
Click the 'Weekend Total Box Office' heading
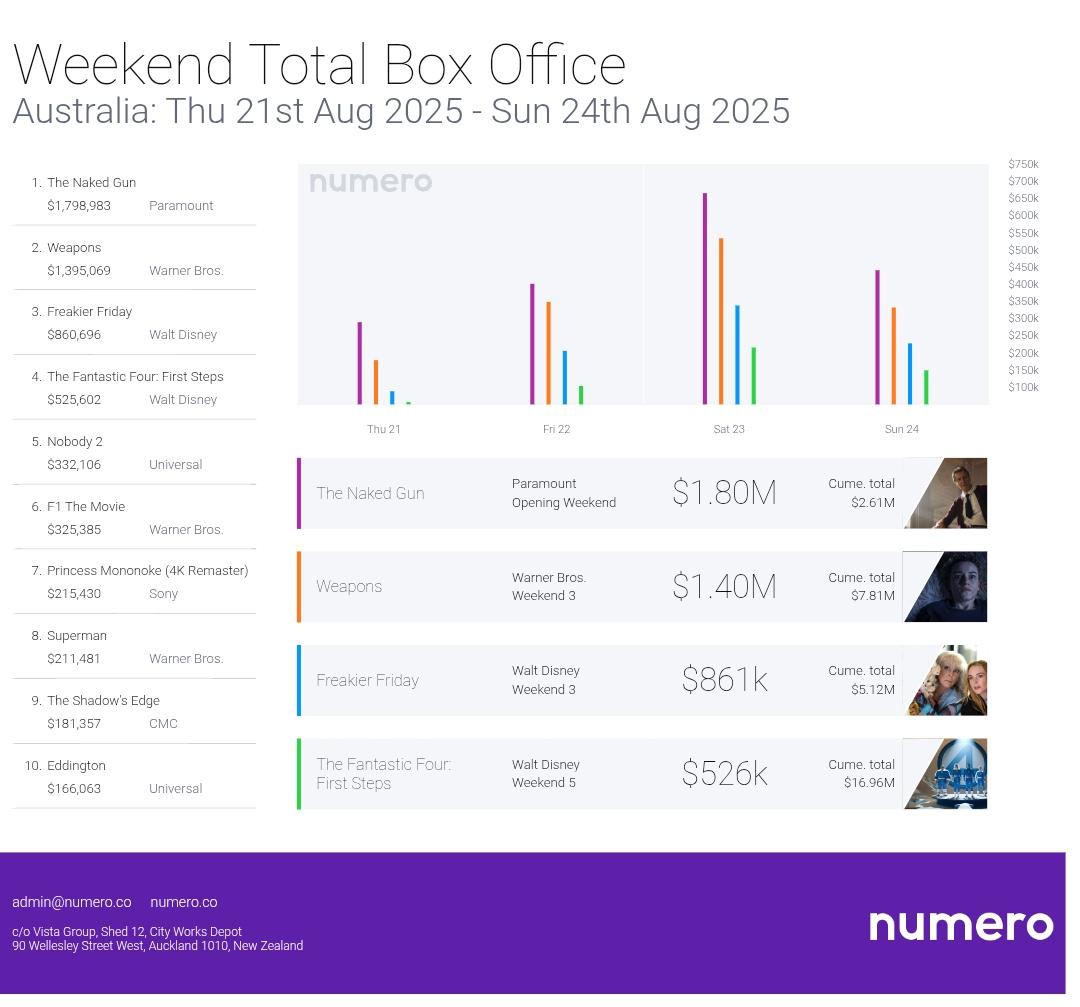point(320,65)
